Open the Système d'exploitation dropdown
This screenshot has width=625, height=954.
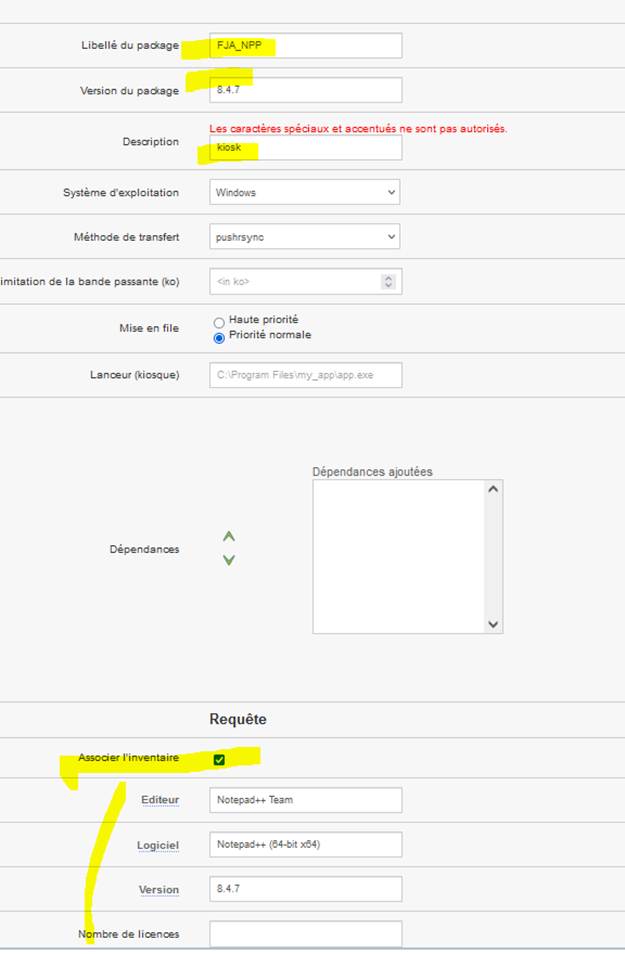(x=305, y=192)
